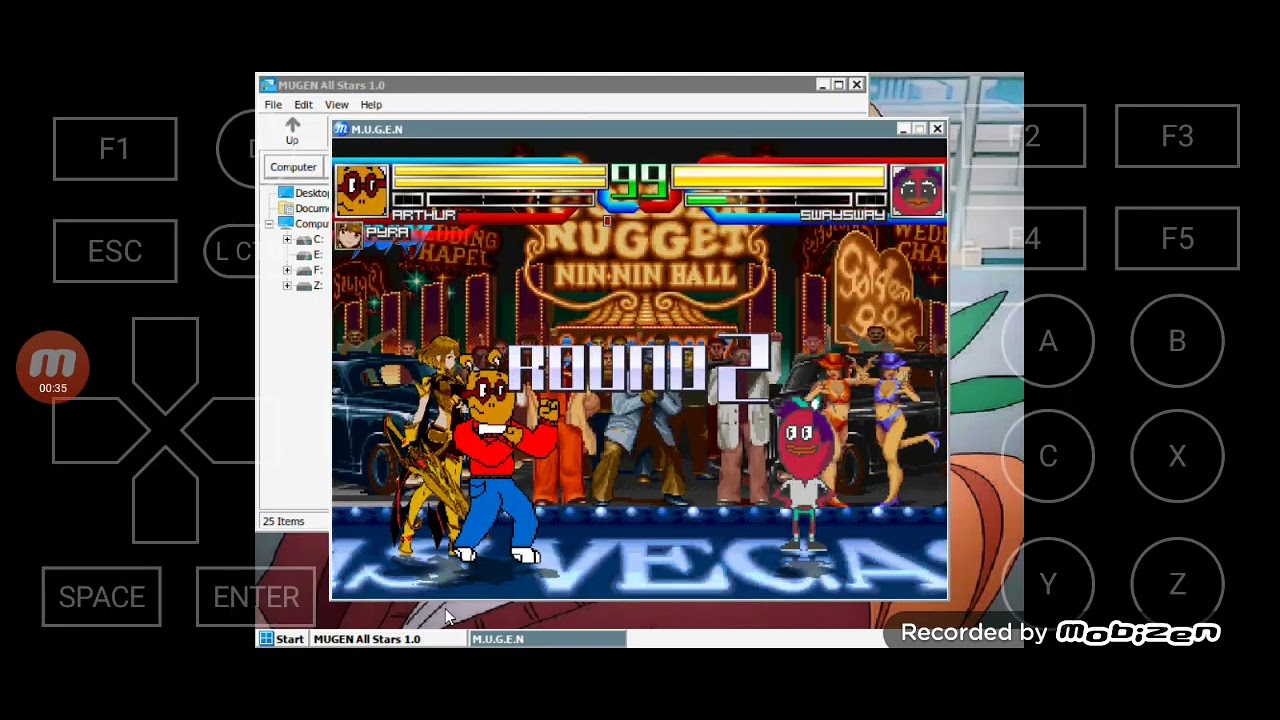Select the Z: drive icon
The height and width of the screenshot is (720, 1280).
304,286
